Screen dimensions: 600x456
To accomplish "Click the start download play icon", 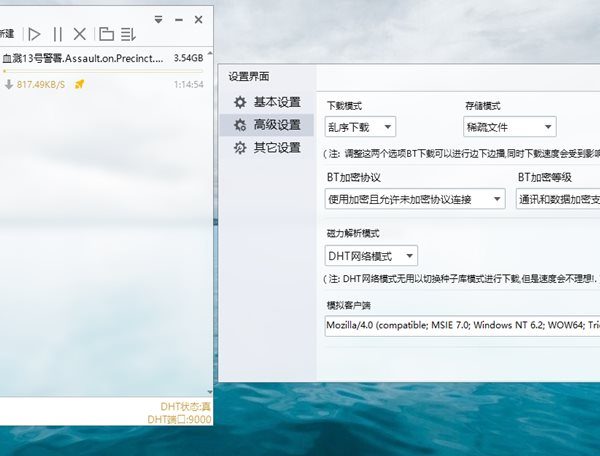I will (x=34, y=34).
